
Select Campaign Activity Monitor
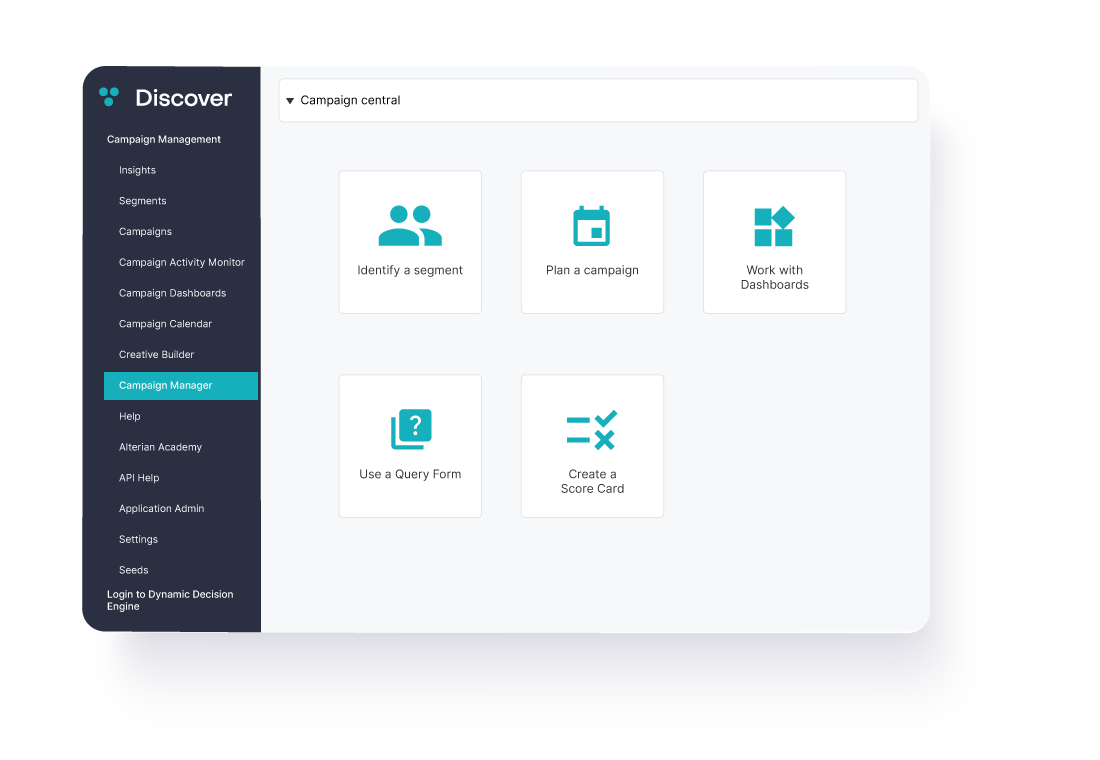[x=181, y=263]
